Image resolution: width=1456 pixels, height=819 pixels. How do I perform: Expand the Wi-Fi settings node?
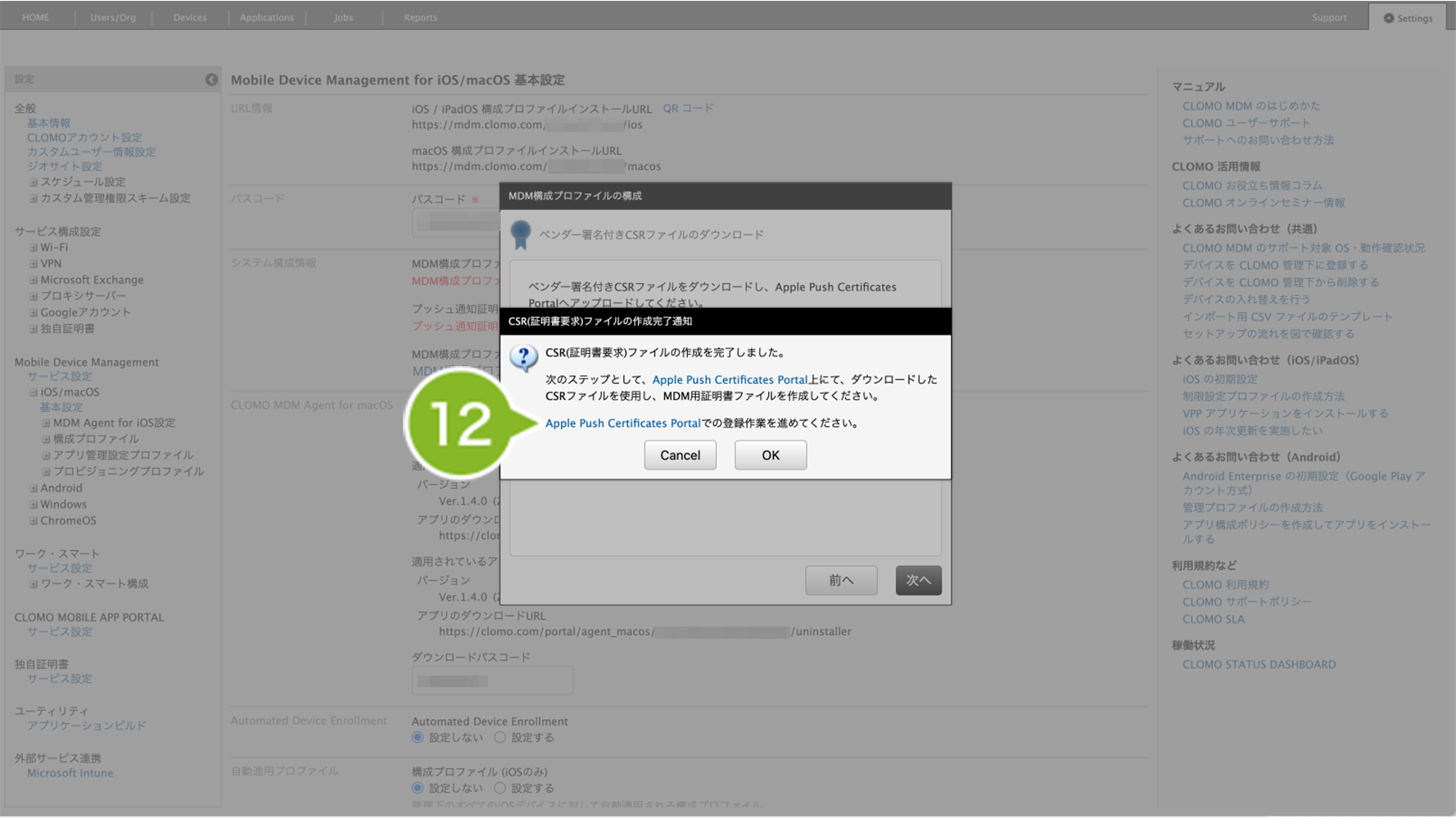tap(34, 247)
